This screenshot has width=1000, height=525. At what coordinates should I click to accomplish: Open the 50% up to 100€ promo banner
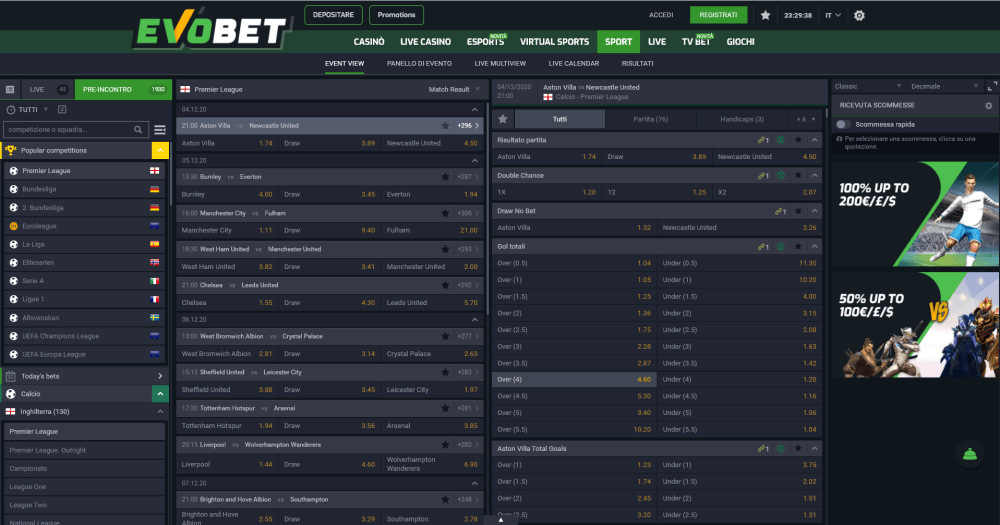tap(915, 325)
